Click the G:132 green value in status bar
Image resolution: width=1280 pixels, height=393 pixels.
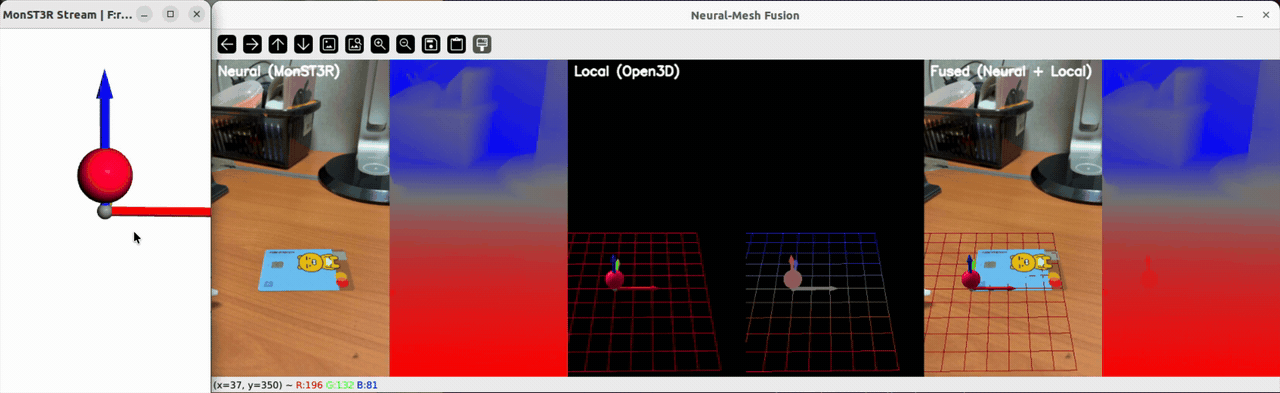(x=340, y=385)
